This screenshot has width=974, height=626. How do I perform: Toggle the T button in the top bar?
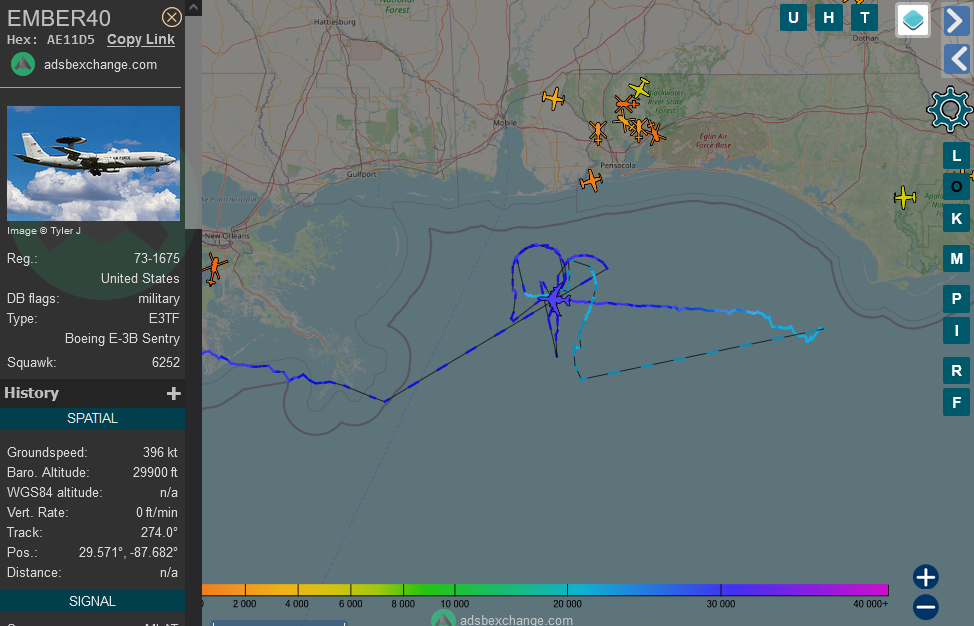tap(864, 17)
